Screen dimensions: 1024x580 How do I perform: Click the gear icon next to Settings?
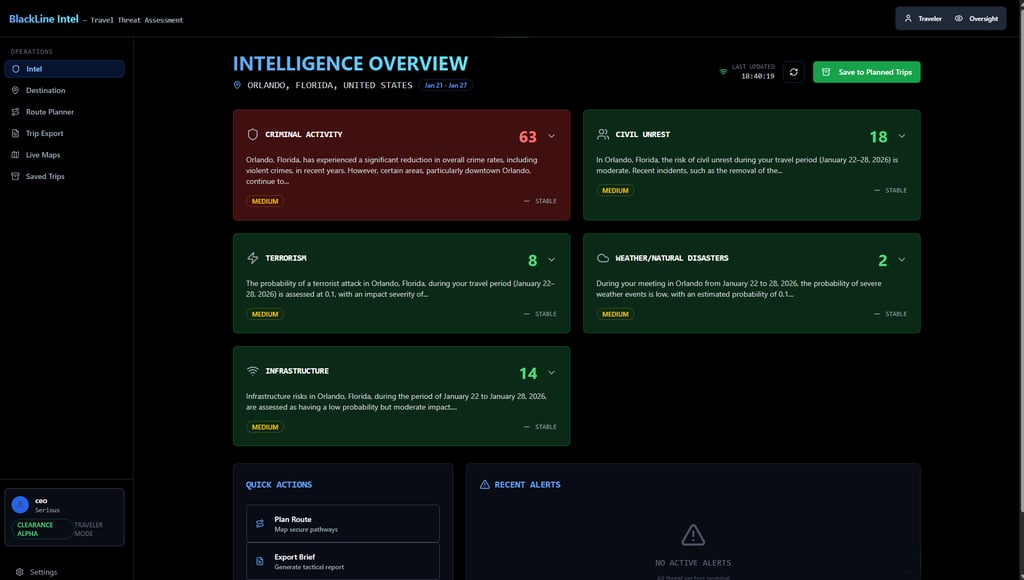20,572
